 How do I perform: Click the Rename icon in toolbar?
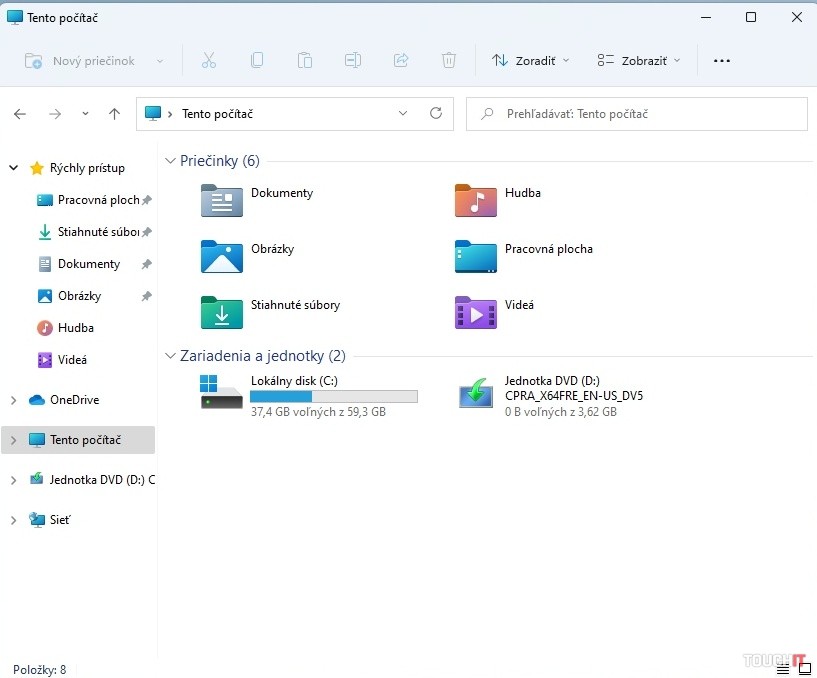pos(353,61)
